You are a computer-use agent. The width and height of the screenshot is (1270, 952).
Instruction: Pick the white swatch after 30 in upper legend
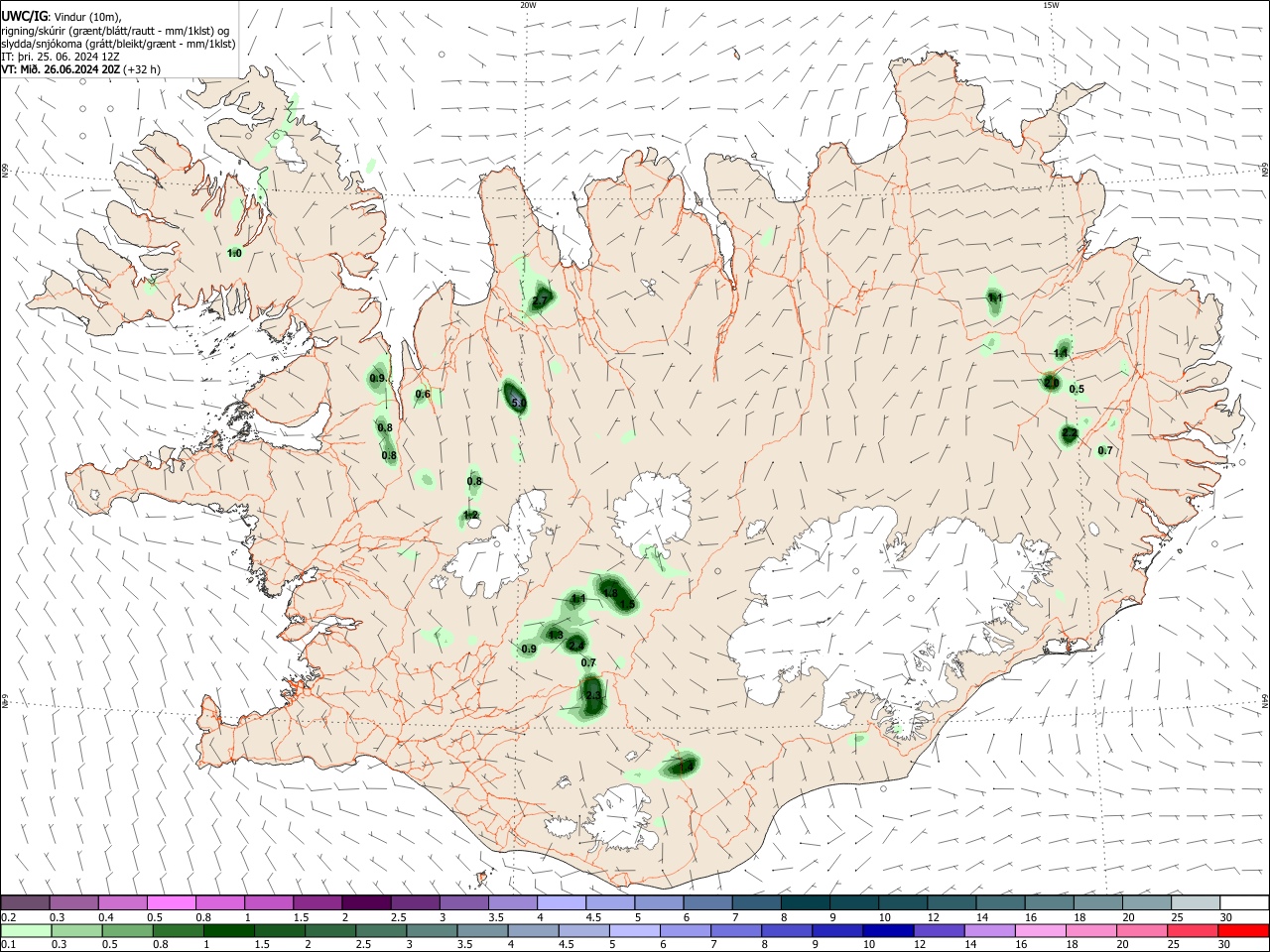click(x=1244, y=903)
